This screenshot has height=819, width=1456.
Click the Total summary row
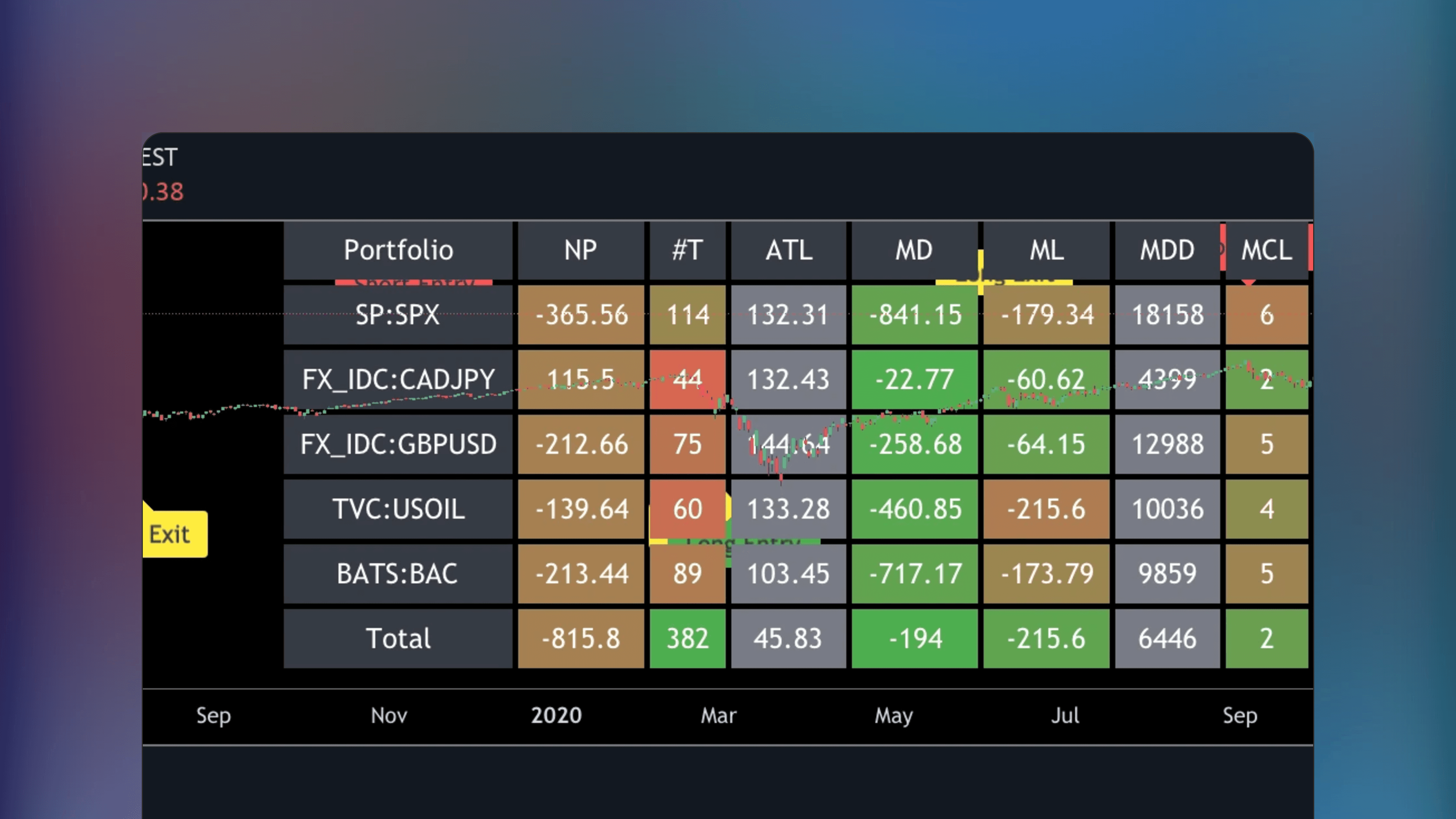tap(399, 638)
